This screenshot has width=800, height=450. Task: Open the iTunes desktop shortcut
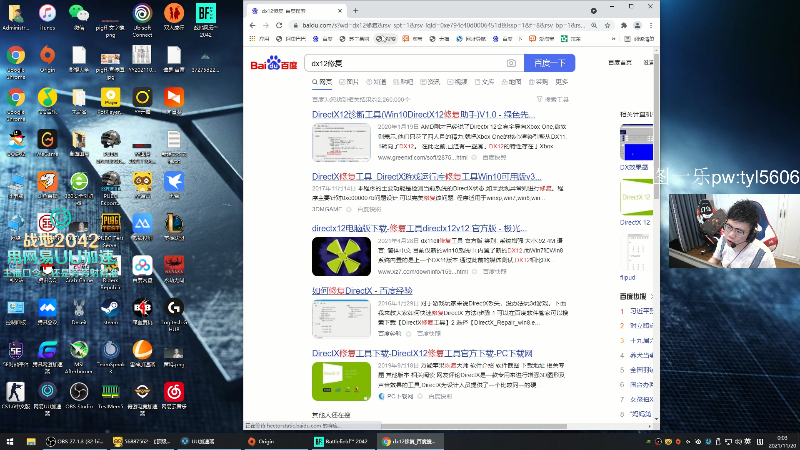[47, 16]
